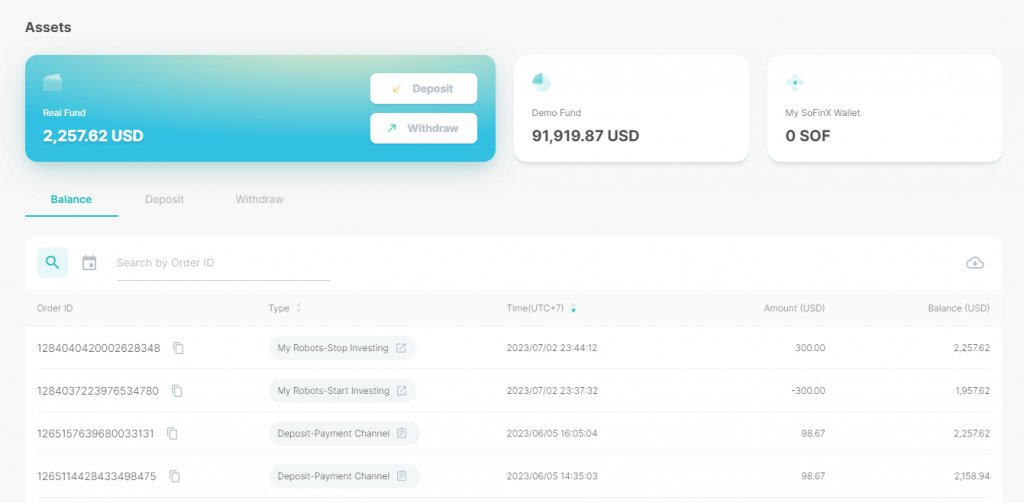Screen dimensions: 1024x503
Task: Click the -300.00 amount value
Action: (x=808, y=391)
